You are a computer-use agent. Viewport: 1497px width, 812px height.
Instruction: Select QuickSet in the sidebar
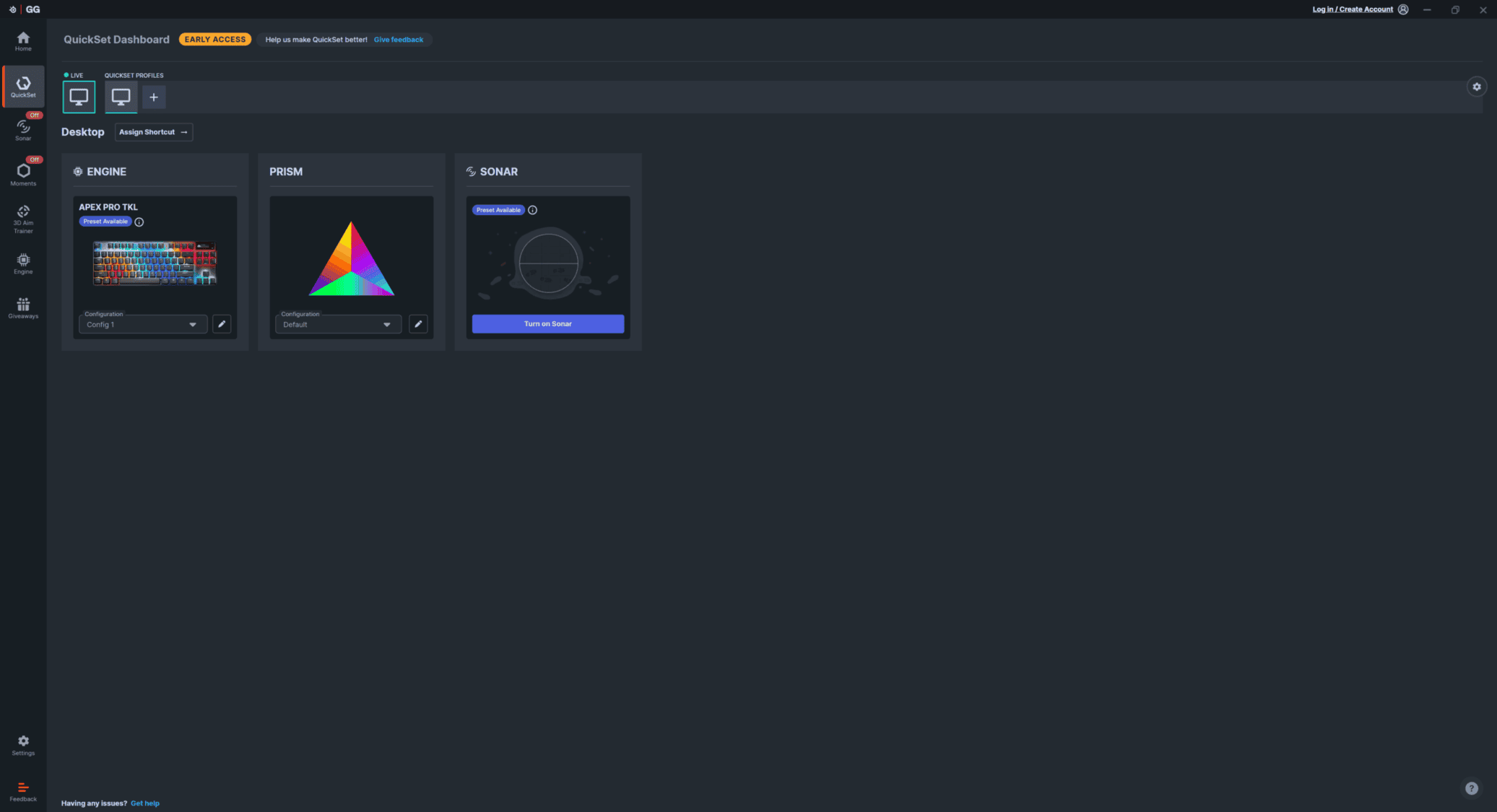coord(23,87)
